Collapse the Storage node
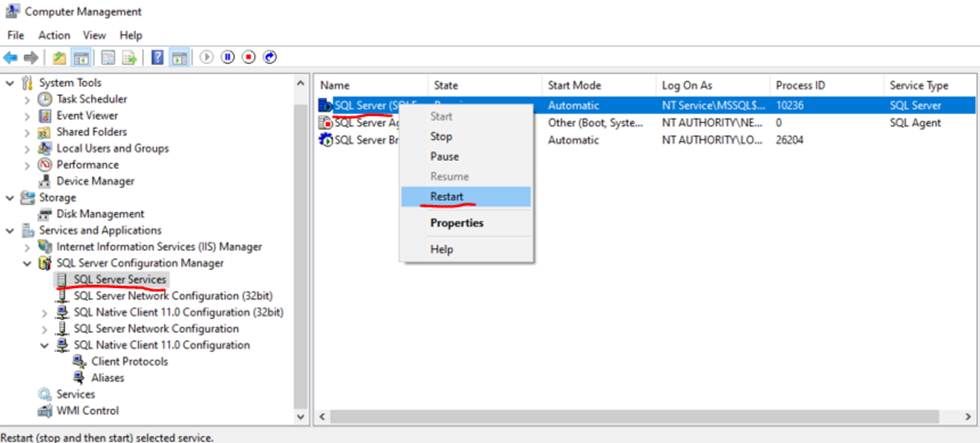This screenshot has width=980, height=443. (10, 197)
